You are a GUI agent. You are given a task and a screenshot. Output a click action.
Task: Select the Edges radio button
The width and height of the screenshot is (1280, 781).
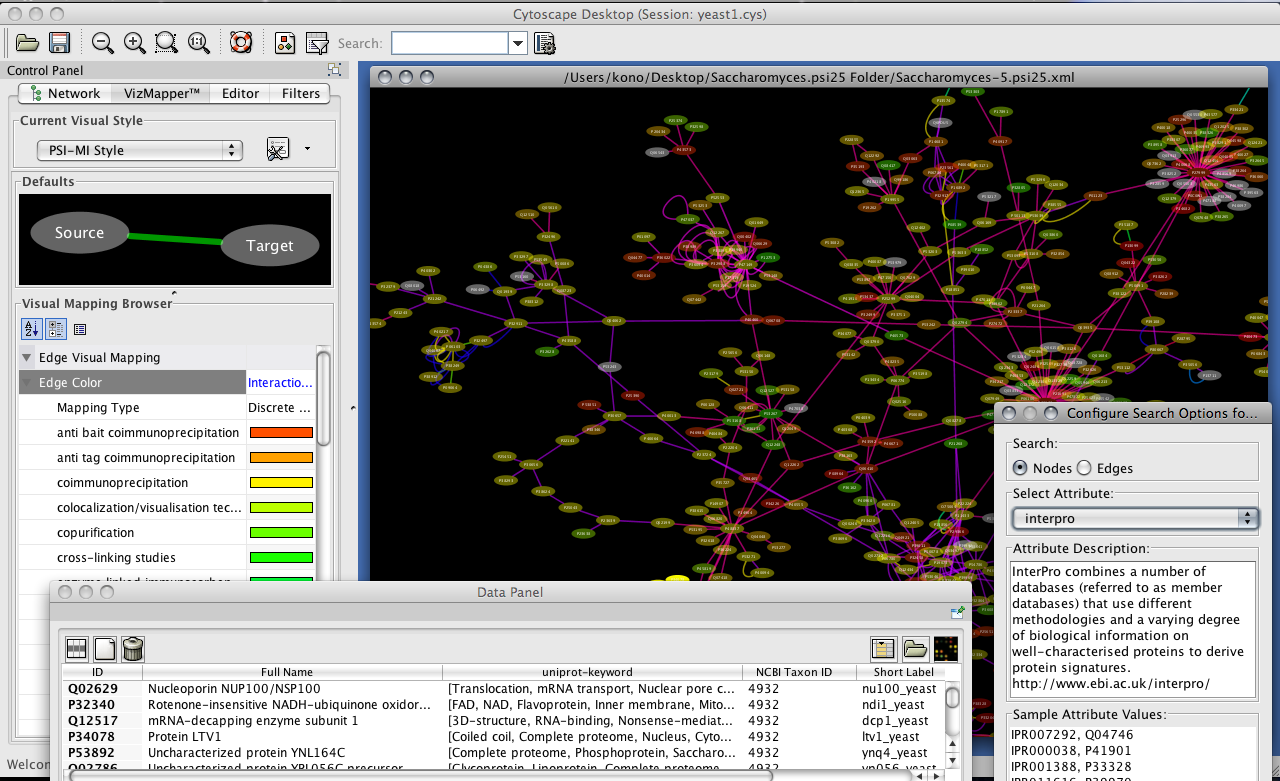(x=1084, y=468)
